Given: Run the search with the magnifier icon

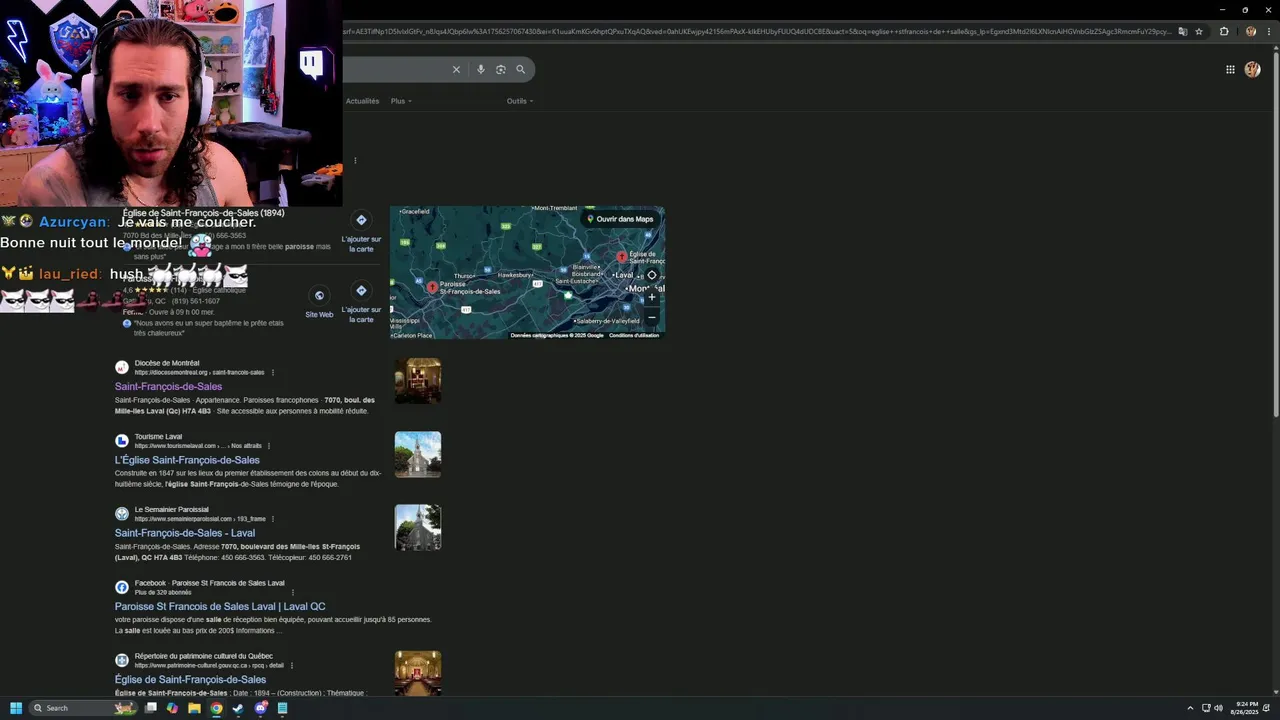Looking at the screenshot, I should pyautogui.click(x=521, y=69).
